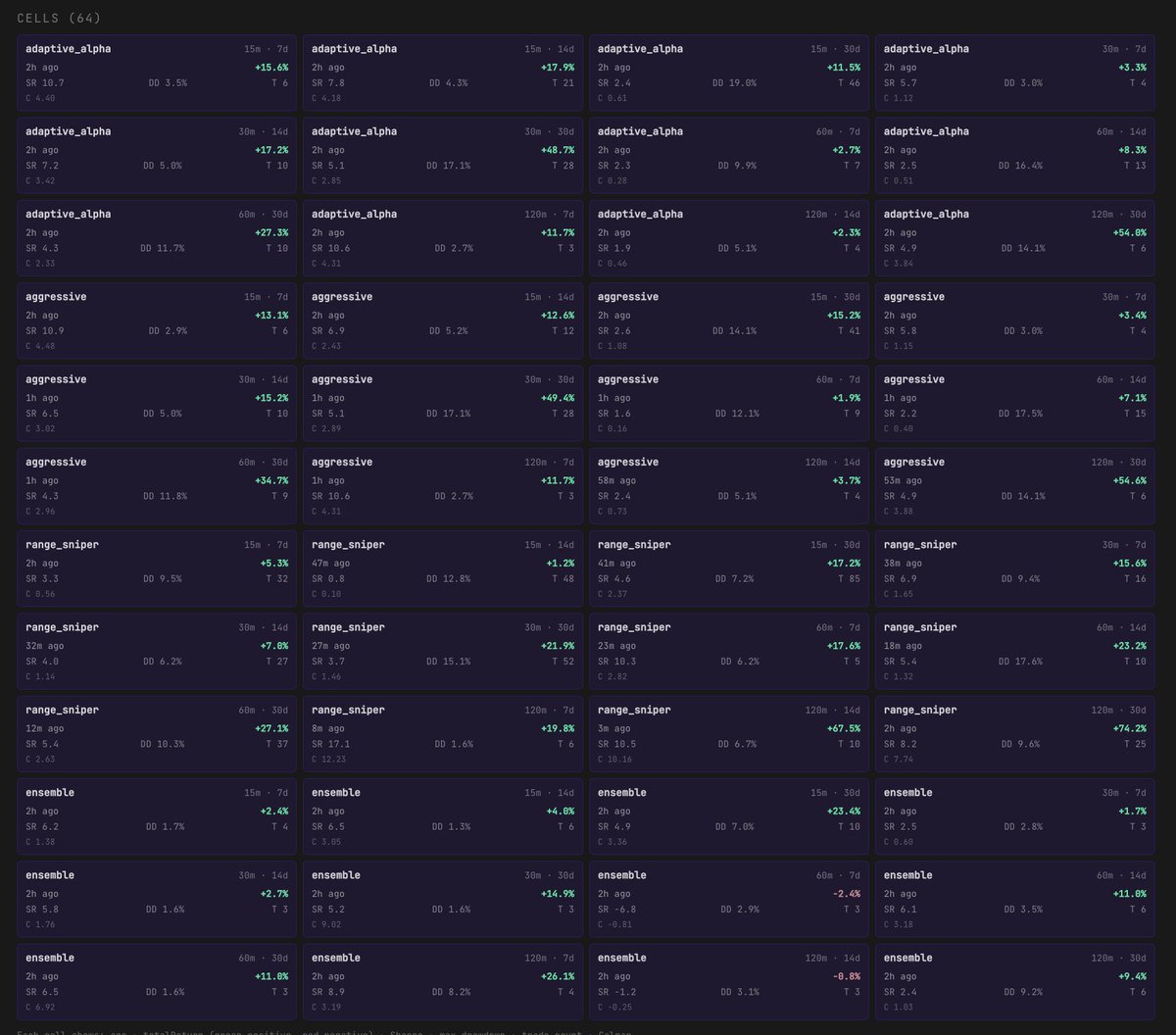Click the +8.3% return in adaptive_alpha 60m · 14d

pos(1133,150)
